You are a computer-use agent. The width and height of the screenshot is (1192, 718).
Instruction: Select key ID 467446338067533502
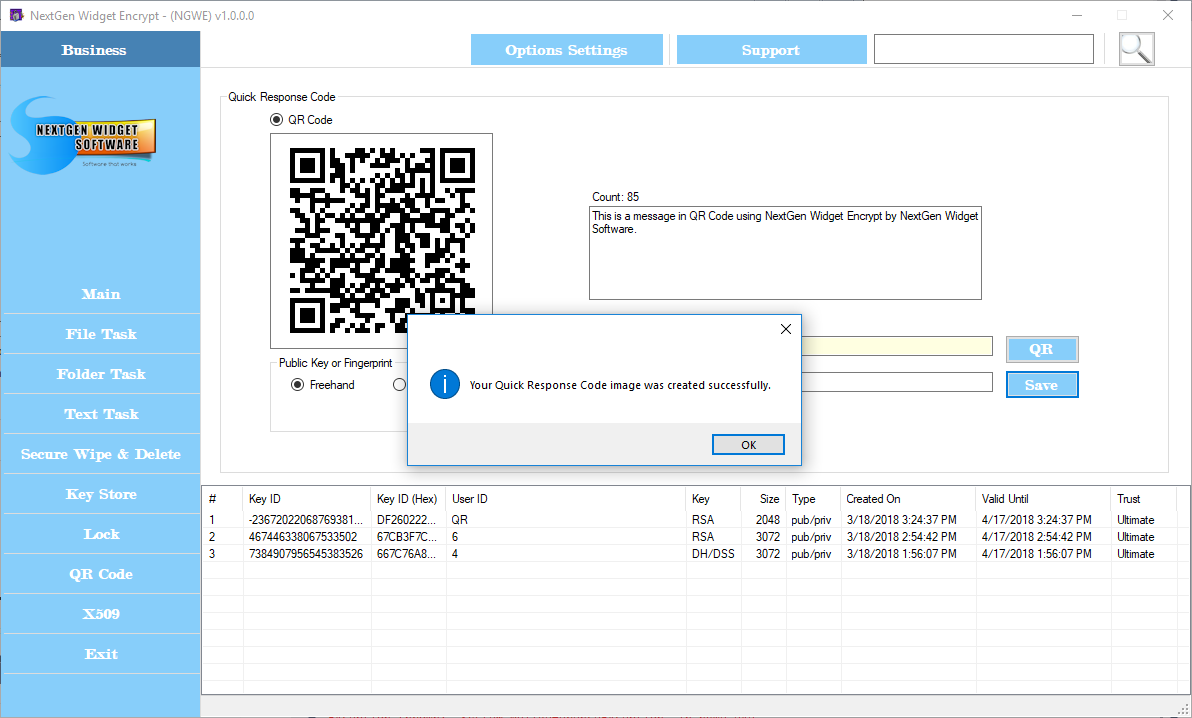tap(303, 537)
